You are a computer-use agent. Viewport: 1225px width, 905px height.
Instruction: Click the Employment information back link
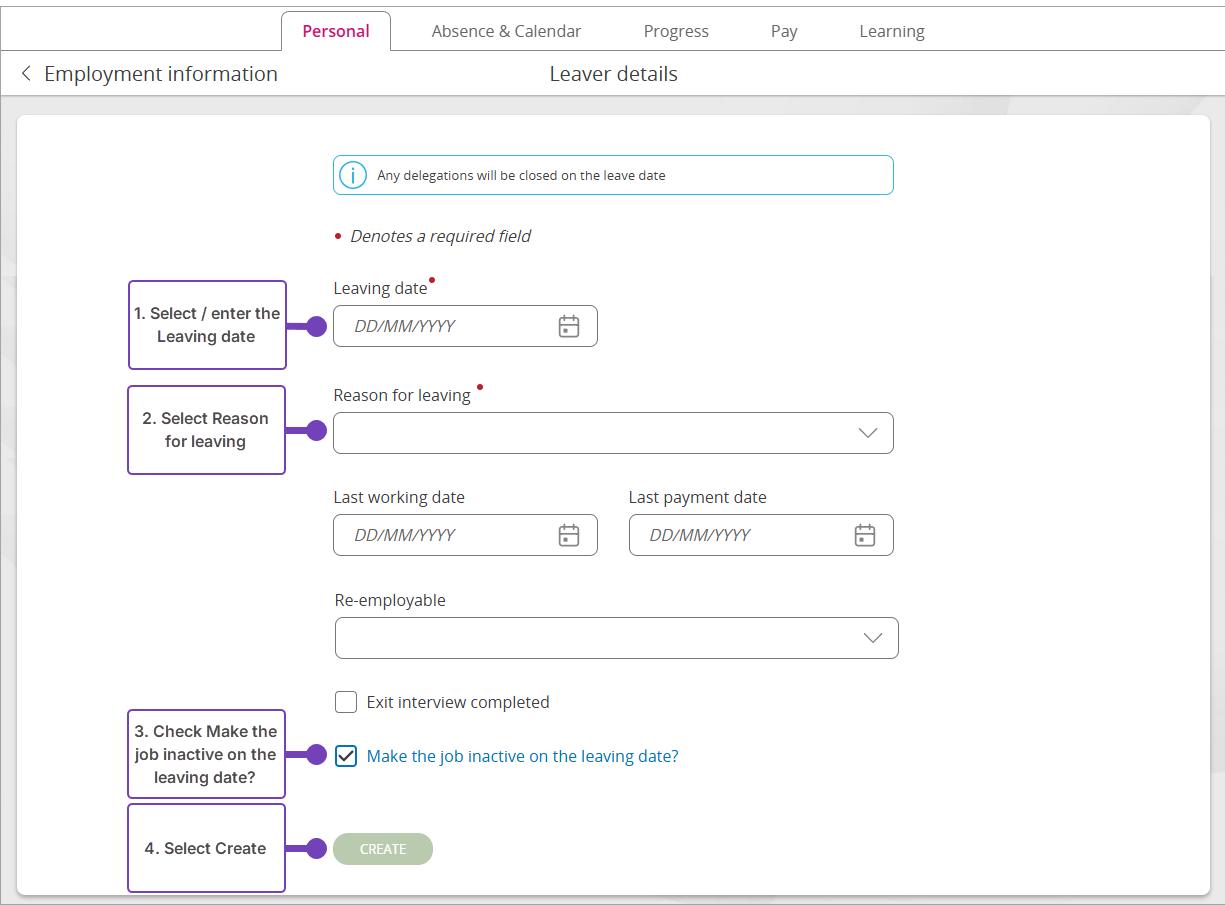160,74
